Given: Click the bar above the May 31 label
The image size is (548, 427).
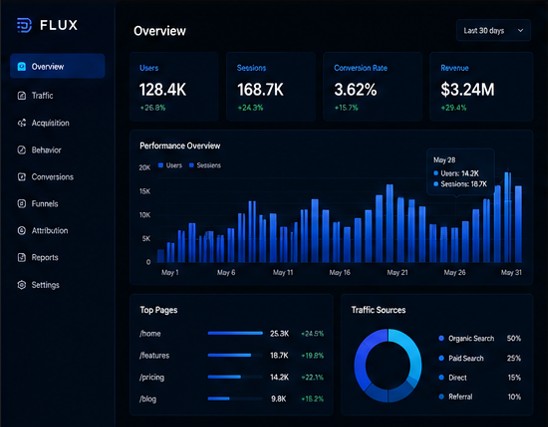Looking at the screenshot, I should [x=518, y=224].
